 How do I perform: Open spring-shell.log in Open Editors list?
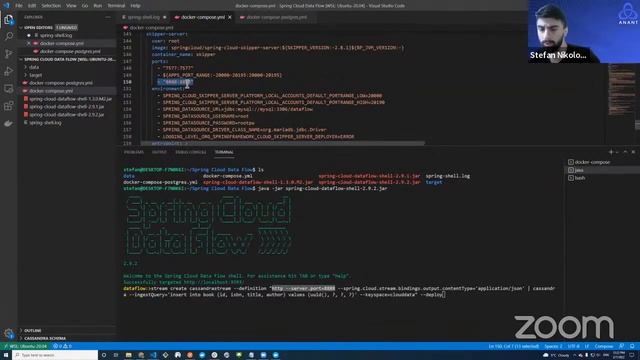tap(56, 36)
